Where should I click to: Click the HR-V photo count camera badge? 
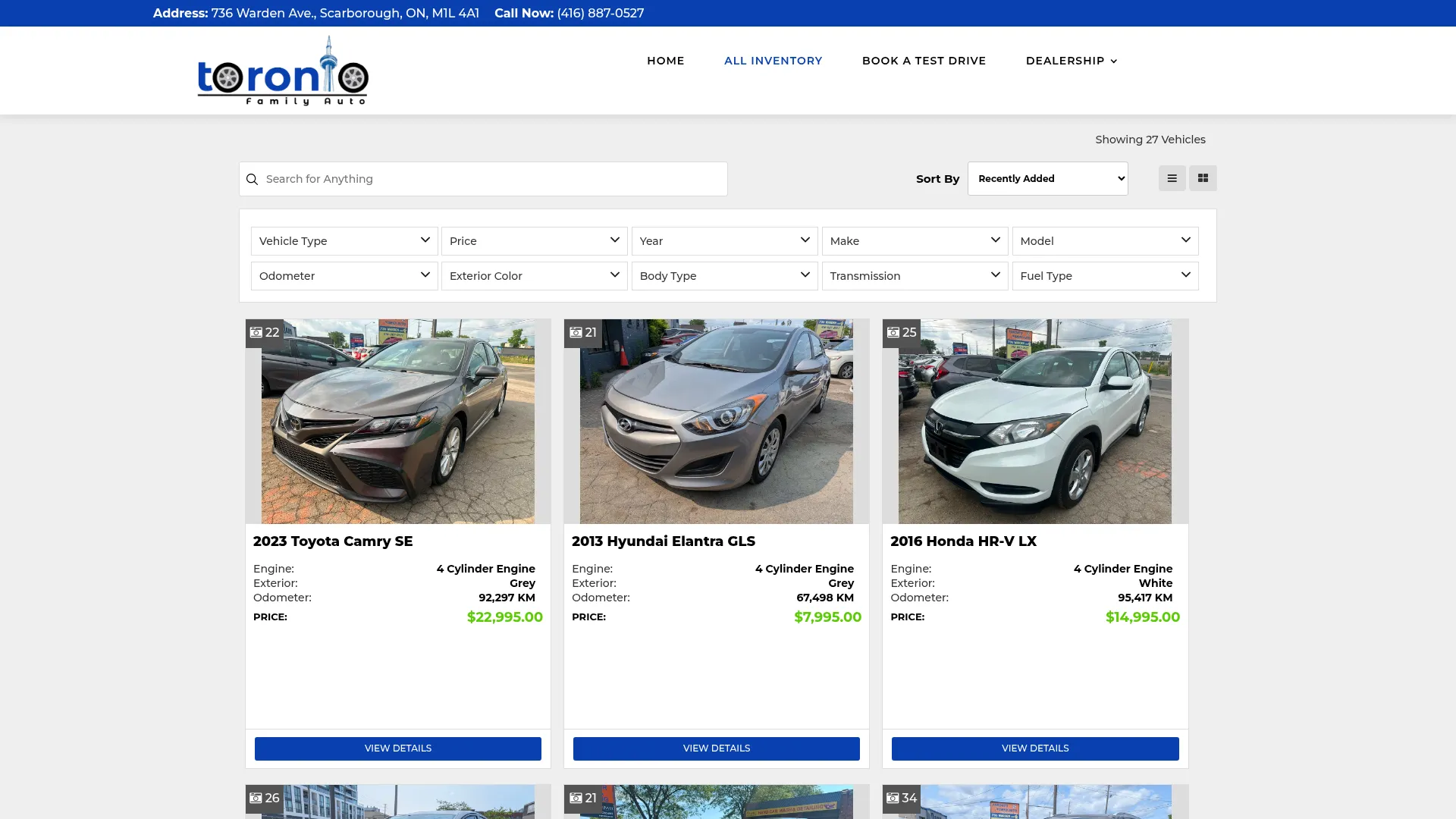point(902,333)
